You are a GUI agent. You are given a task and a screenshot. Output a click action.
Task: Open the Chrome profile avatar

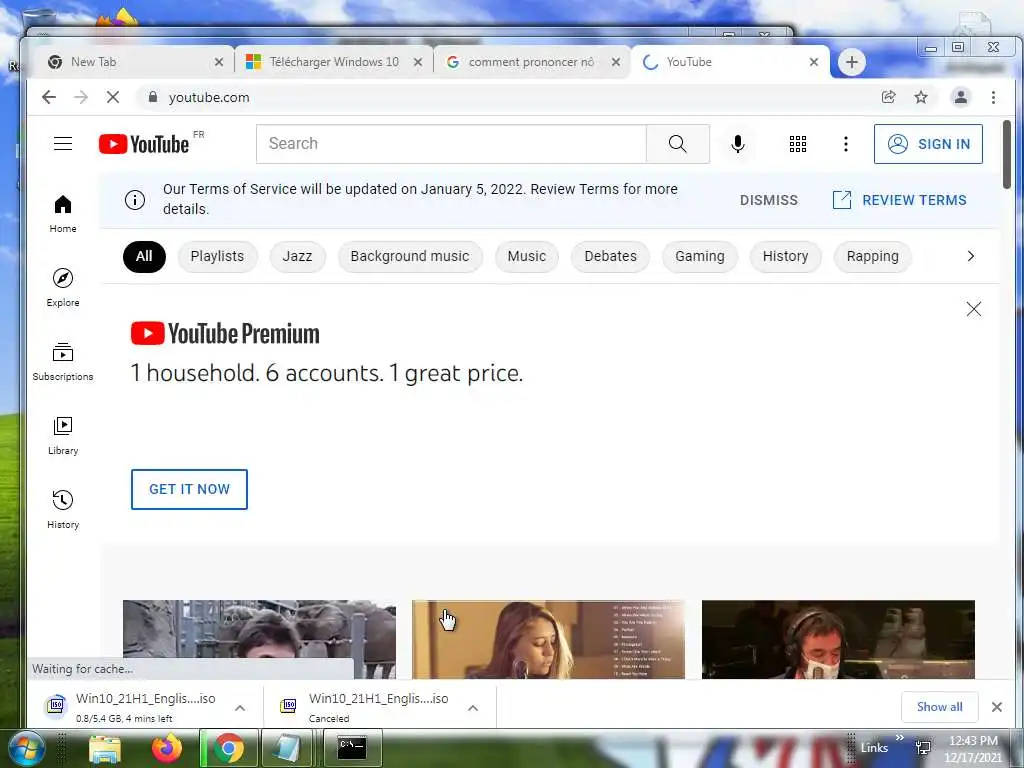click(x=961, y=97)
